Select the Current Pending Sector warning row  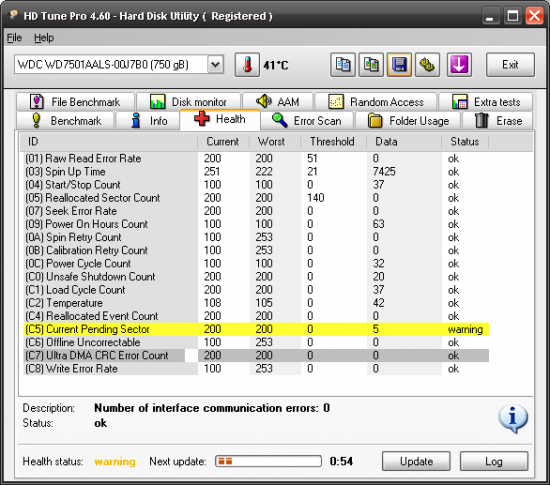click(256, 329)
